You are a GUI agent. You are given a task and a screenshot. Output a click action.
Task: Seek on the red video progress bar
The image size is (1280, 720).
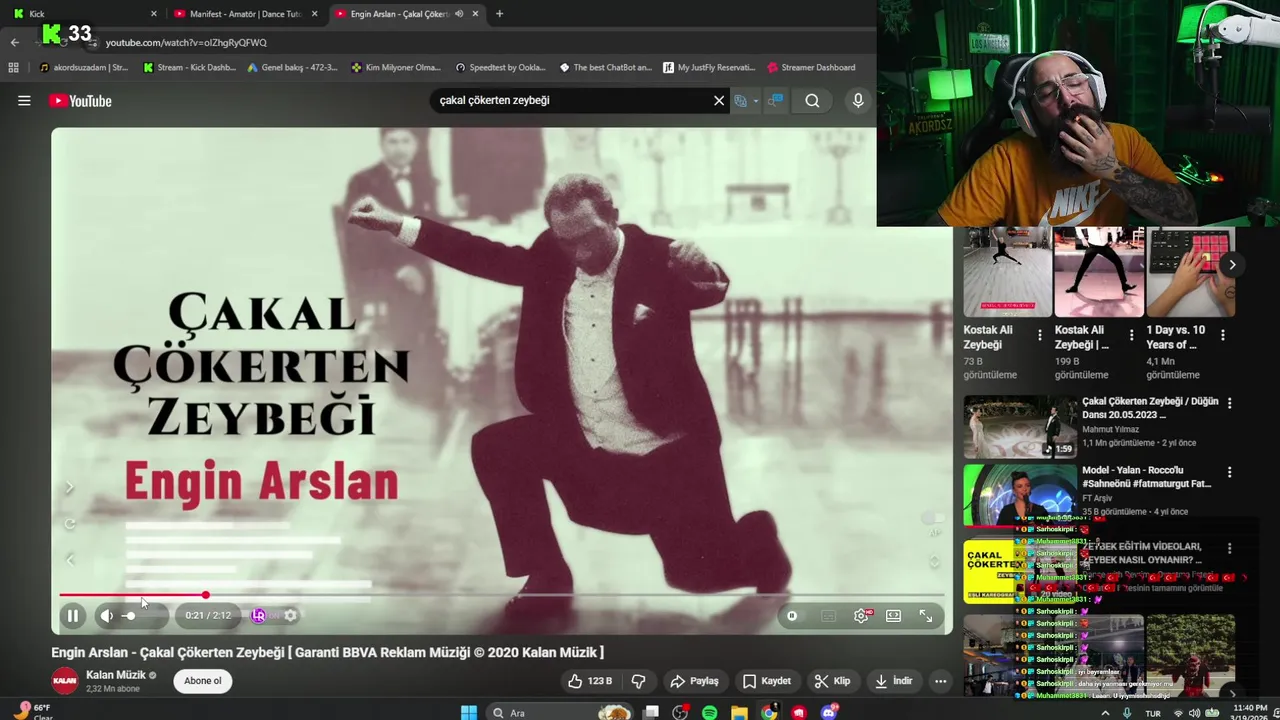click(x=500, y=595)
